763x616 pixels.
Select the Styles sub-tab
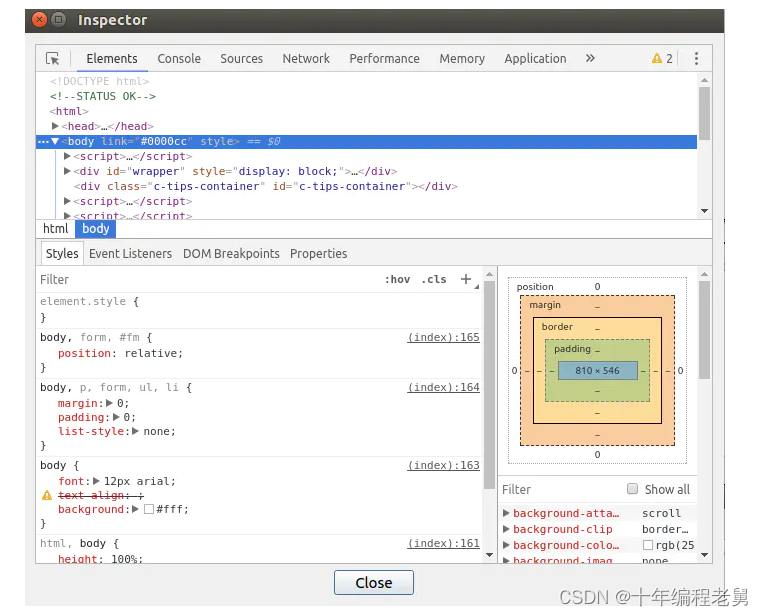coord(62,254)
